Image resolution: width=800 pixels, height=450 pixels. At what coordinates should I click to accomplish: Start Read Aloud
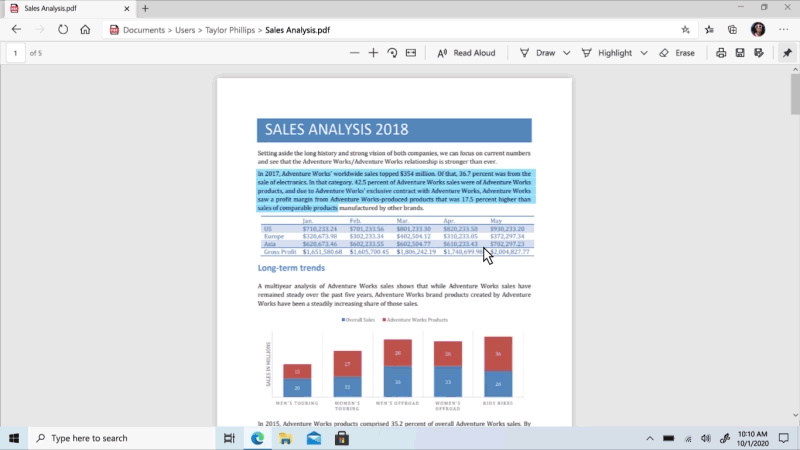[x=466, y=53]
